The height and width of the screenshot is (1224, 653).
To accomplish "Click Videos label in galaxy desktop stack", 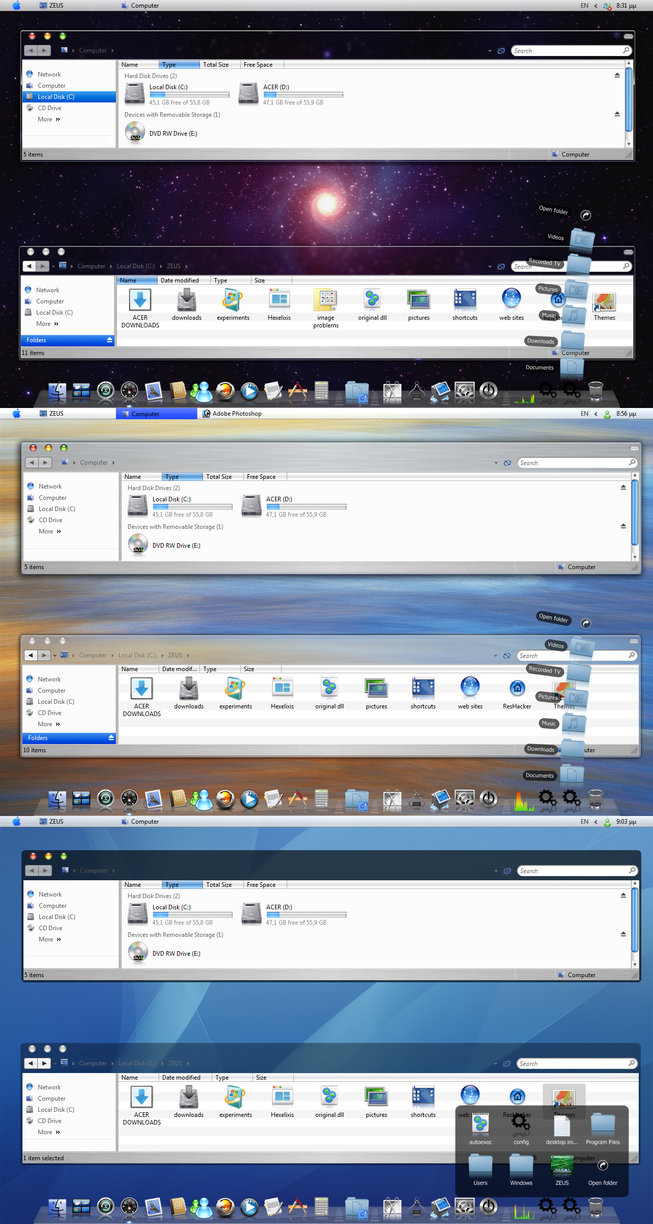I will pos(556,237).
